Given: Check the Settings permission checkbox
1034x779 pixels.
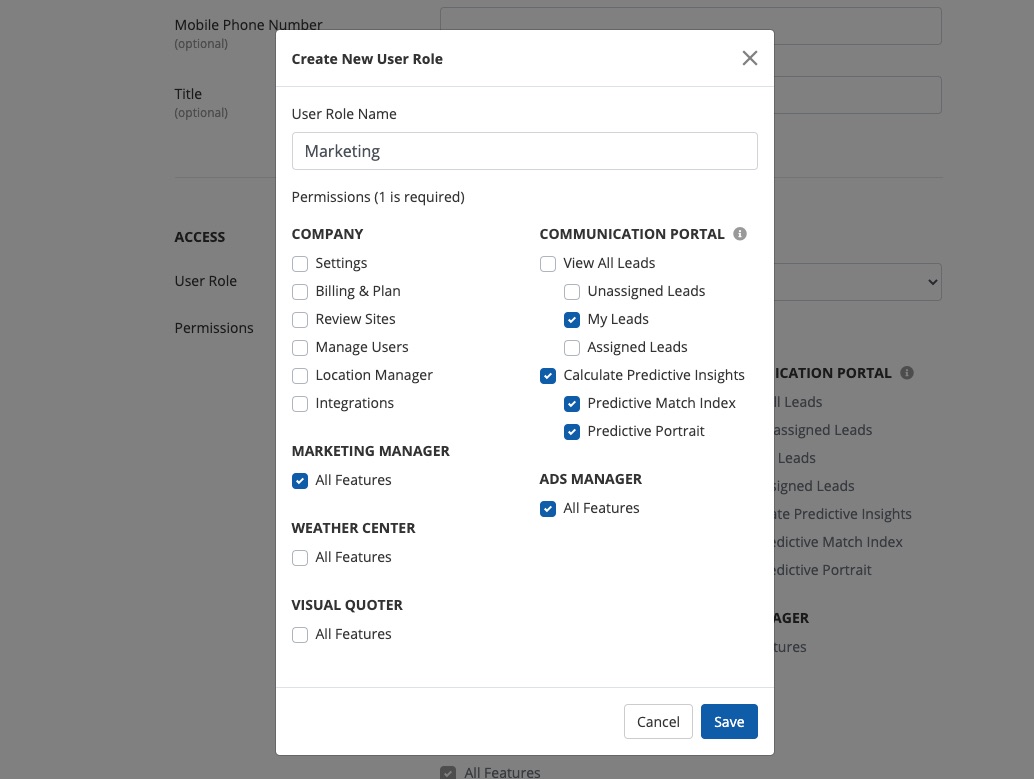Looking at the screenshot, I should pos(300,264).
